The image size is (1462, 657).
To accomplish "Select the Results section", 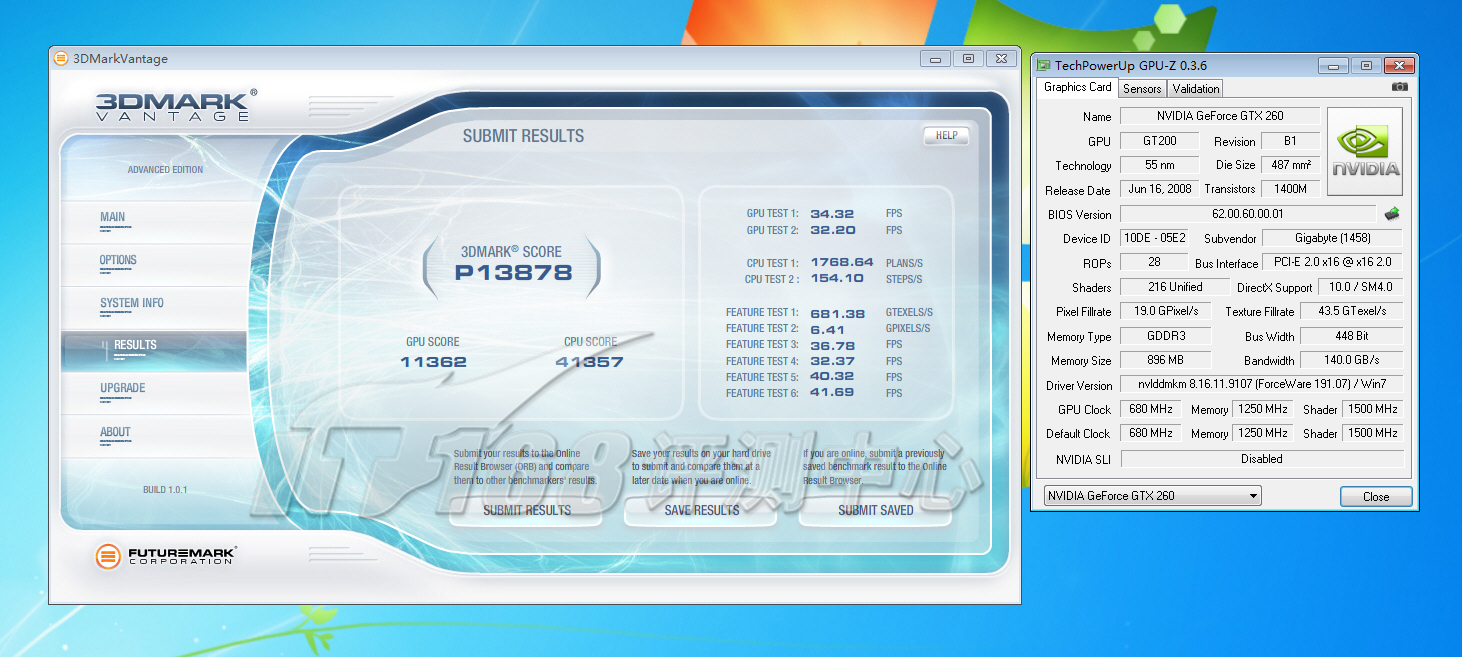I will coord(153,351).
